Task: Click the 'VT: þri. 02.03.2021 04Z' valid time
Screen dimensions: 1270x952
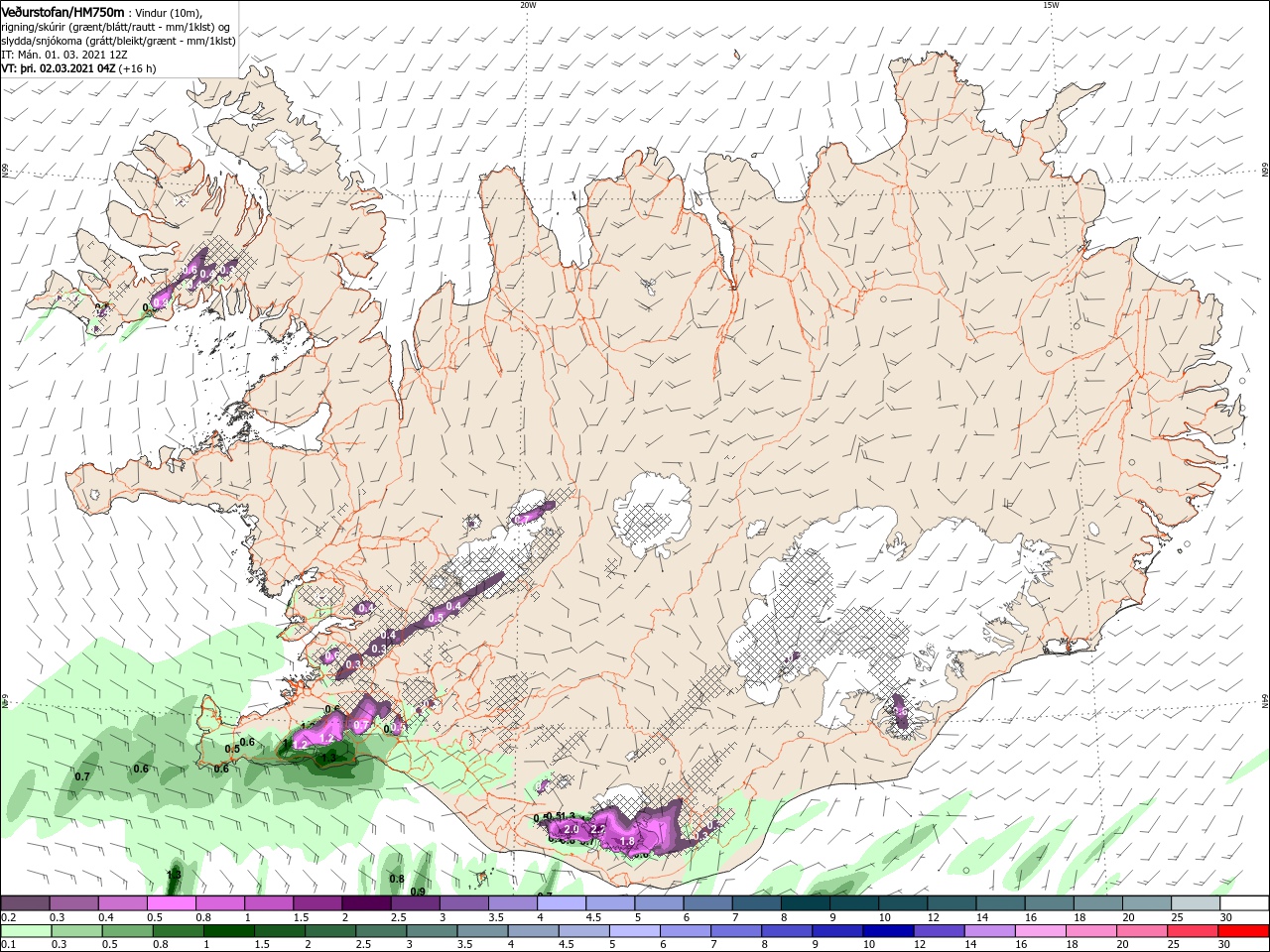Action: coord(58,68)
